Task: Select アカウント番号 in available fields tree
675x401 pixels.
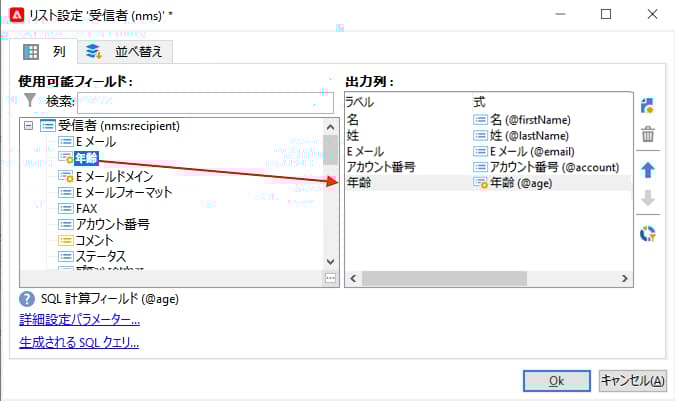Action: tap(112, 224)
